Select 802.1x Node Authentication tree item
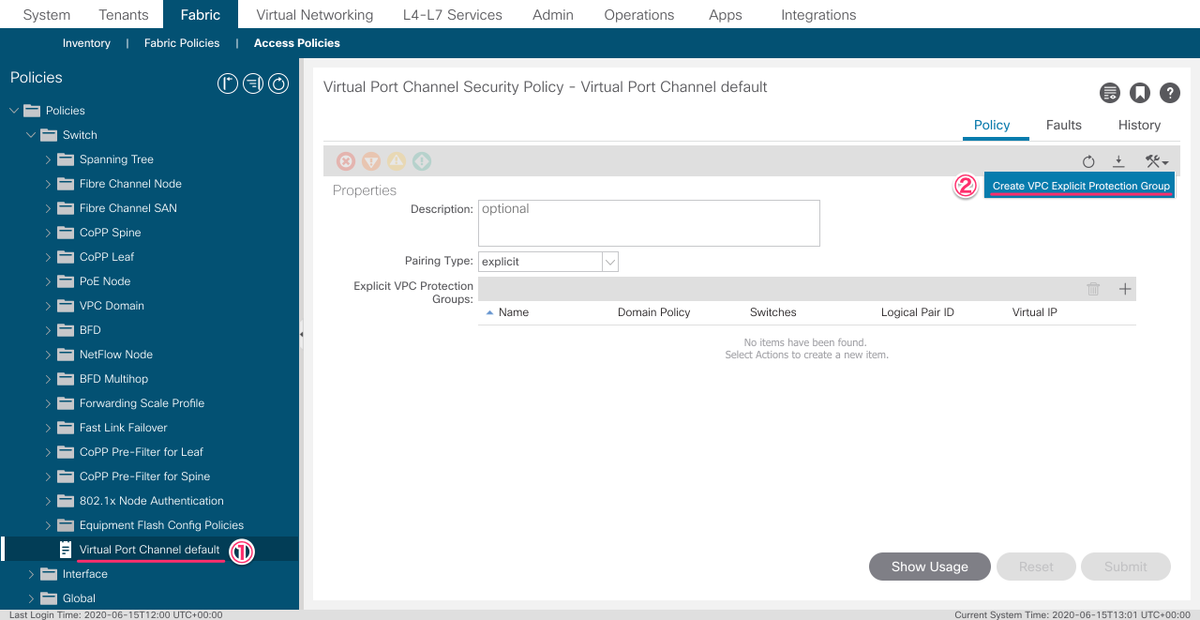The height and width of the screenshot is (620, 1200). (150, 501)
